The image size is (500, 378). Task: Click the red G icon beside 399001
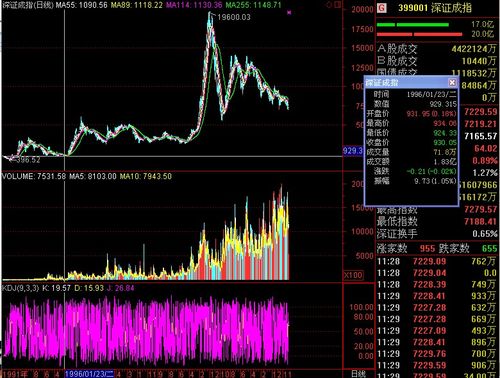click(x=382, y=7)
